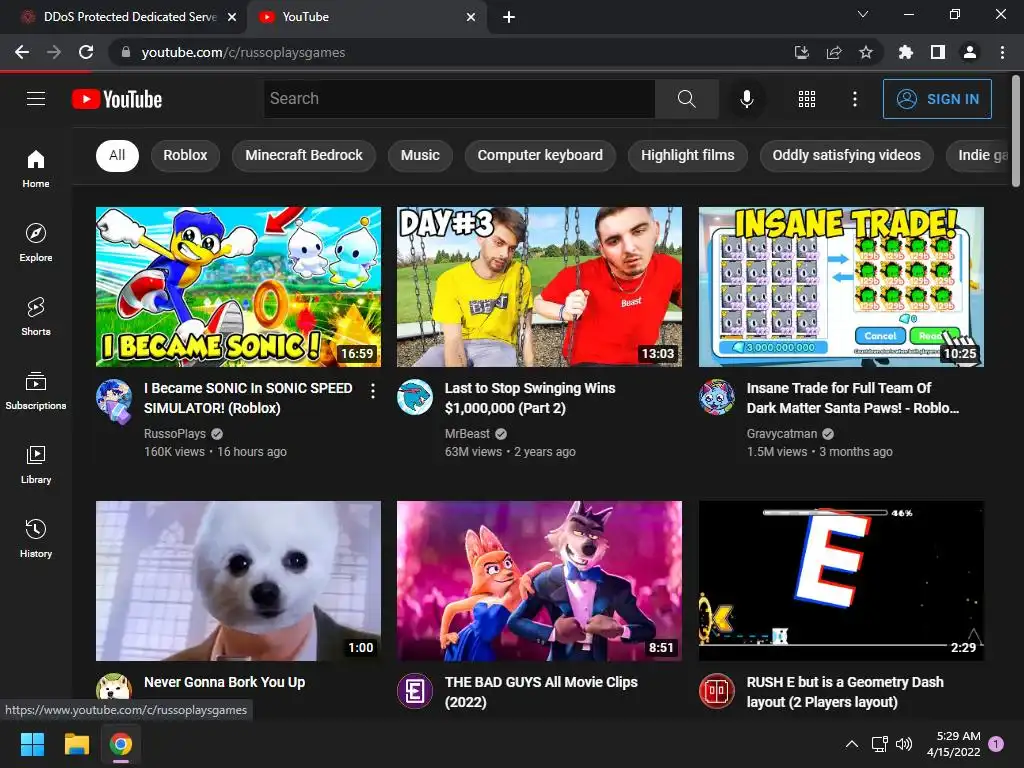Open Chrome extensions puzzle icon
The height and width of the screenshot is (768, 1024).
(905, 52)
